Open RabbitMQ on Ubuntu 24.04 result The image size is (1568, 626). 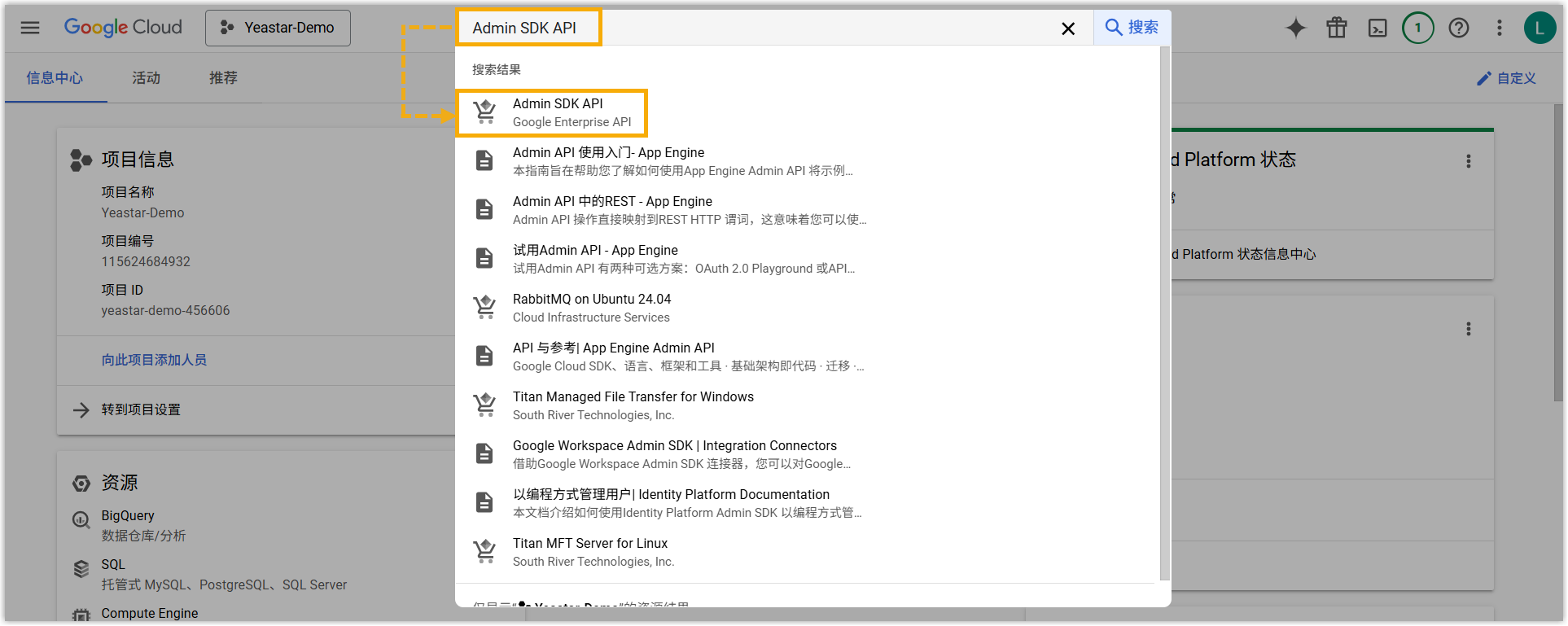[592, 308]
